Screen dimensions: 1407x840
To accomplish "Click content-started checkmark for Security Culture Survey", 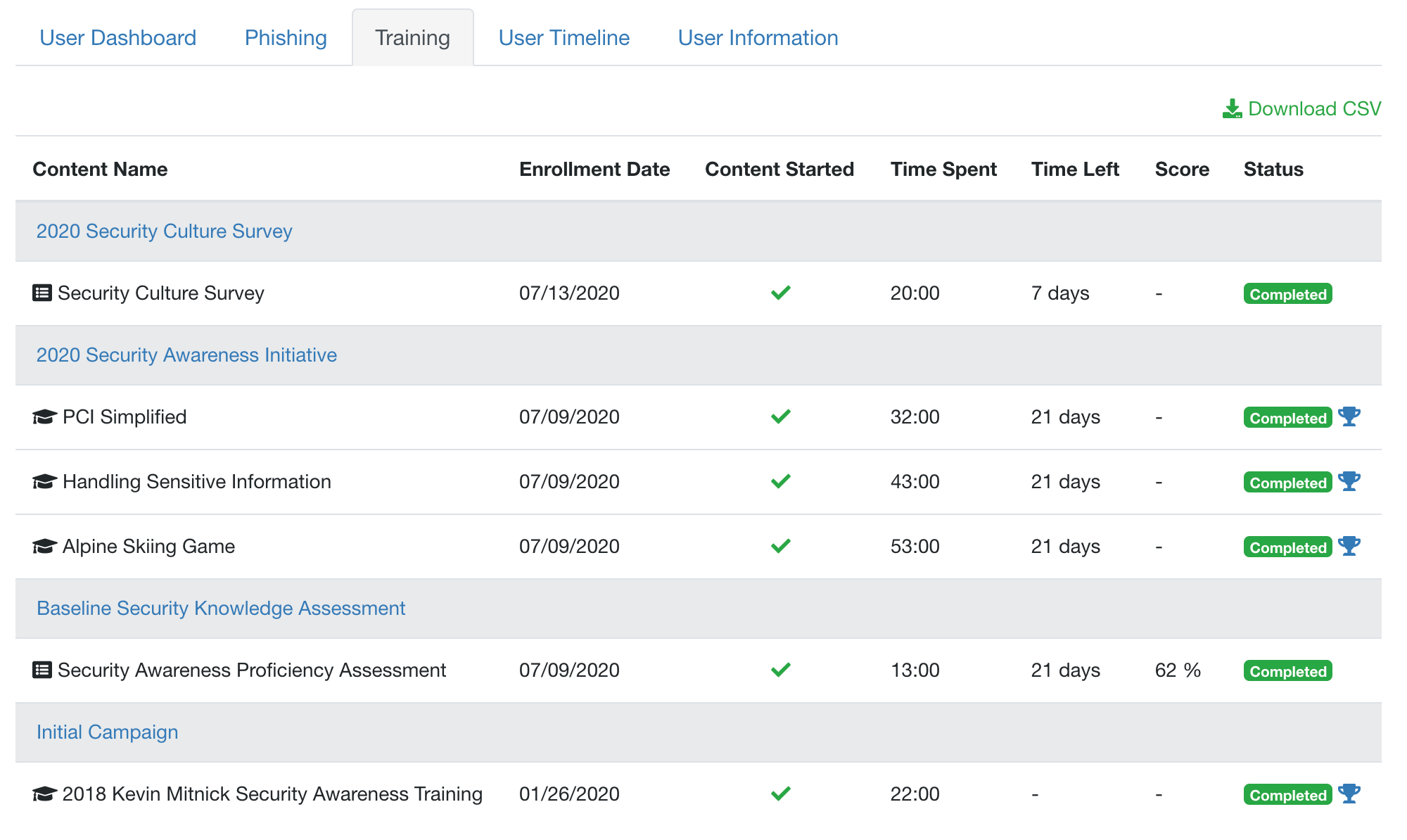I will pos(781,293).
